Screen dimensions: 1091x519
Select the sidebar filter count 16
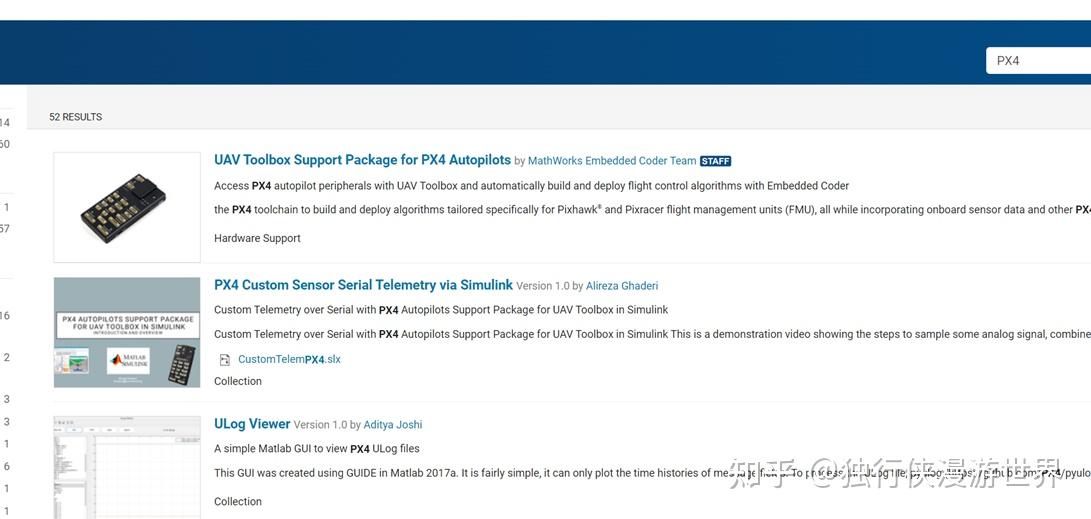coord(5,316)
